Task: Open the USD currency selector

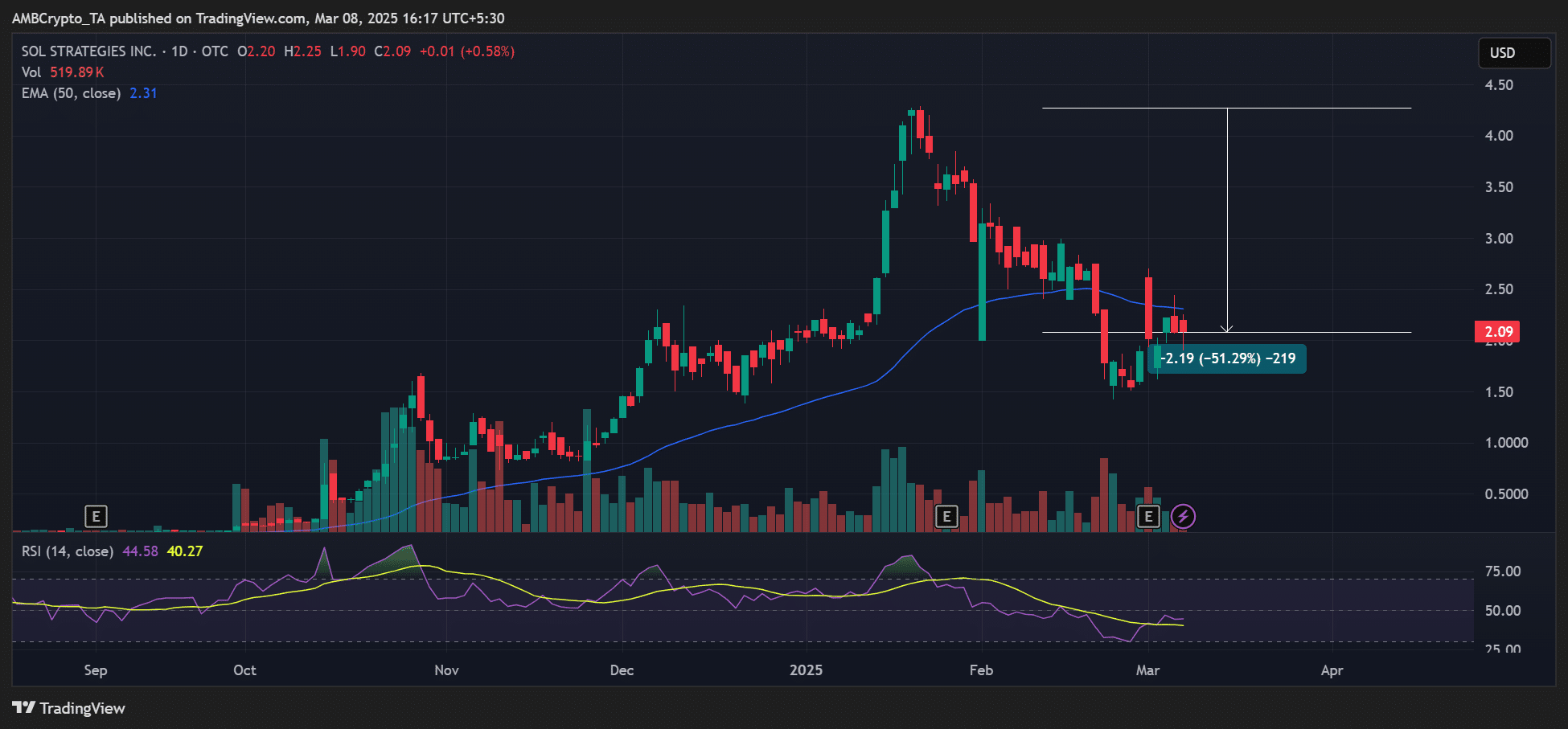Action: click(1514, 53)
